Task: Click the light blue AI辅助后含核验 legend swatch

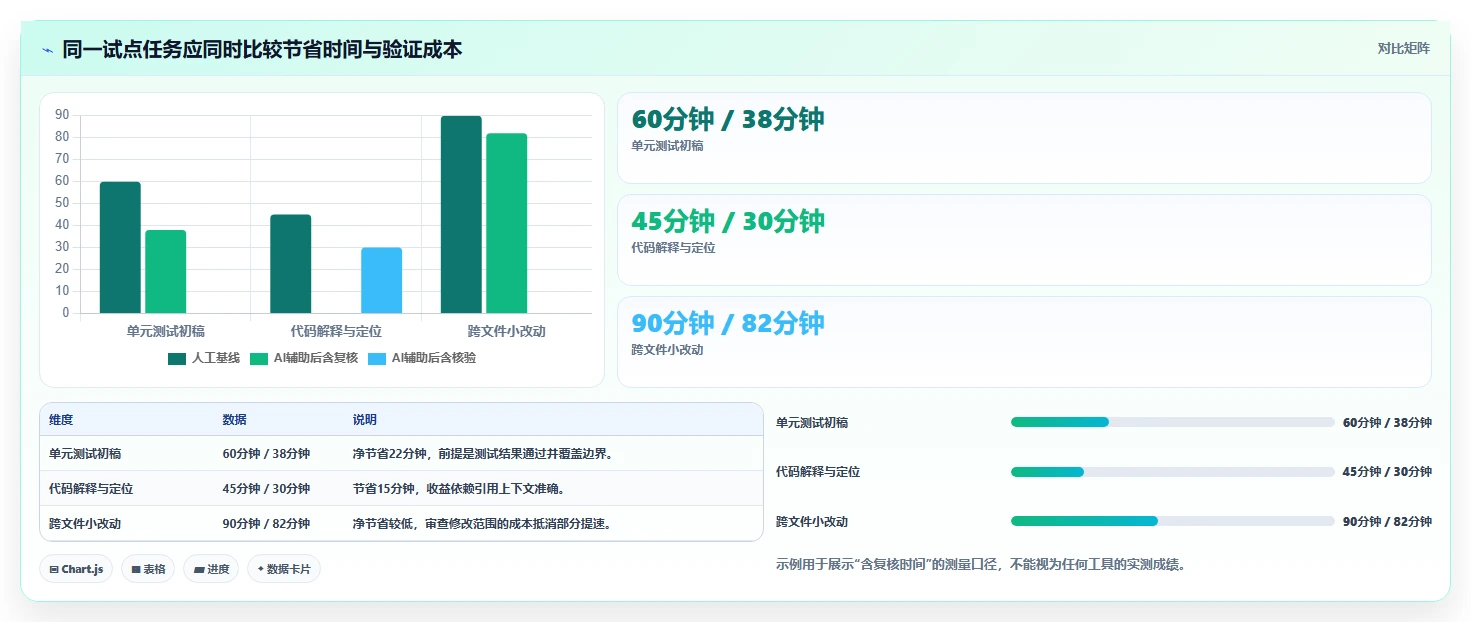Action: click(377, 358)
